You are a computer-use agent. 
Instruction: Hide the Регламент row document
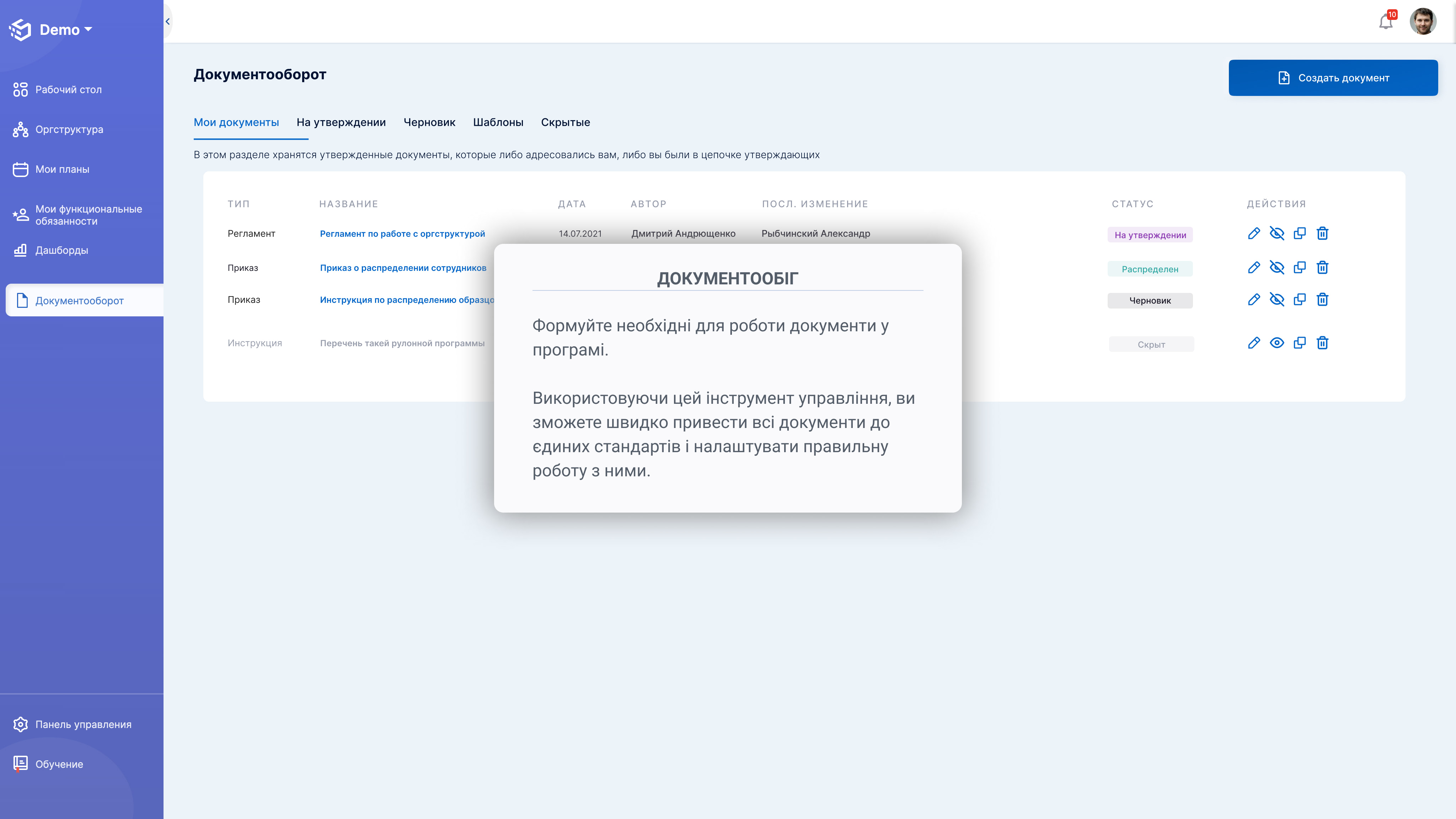coord(1277,234)
